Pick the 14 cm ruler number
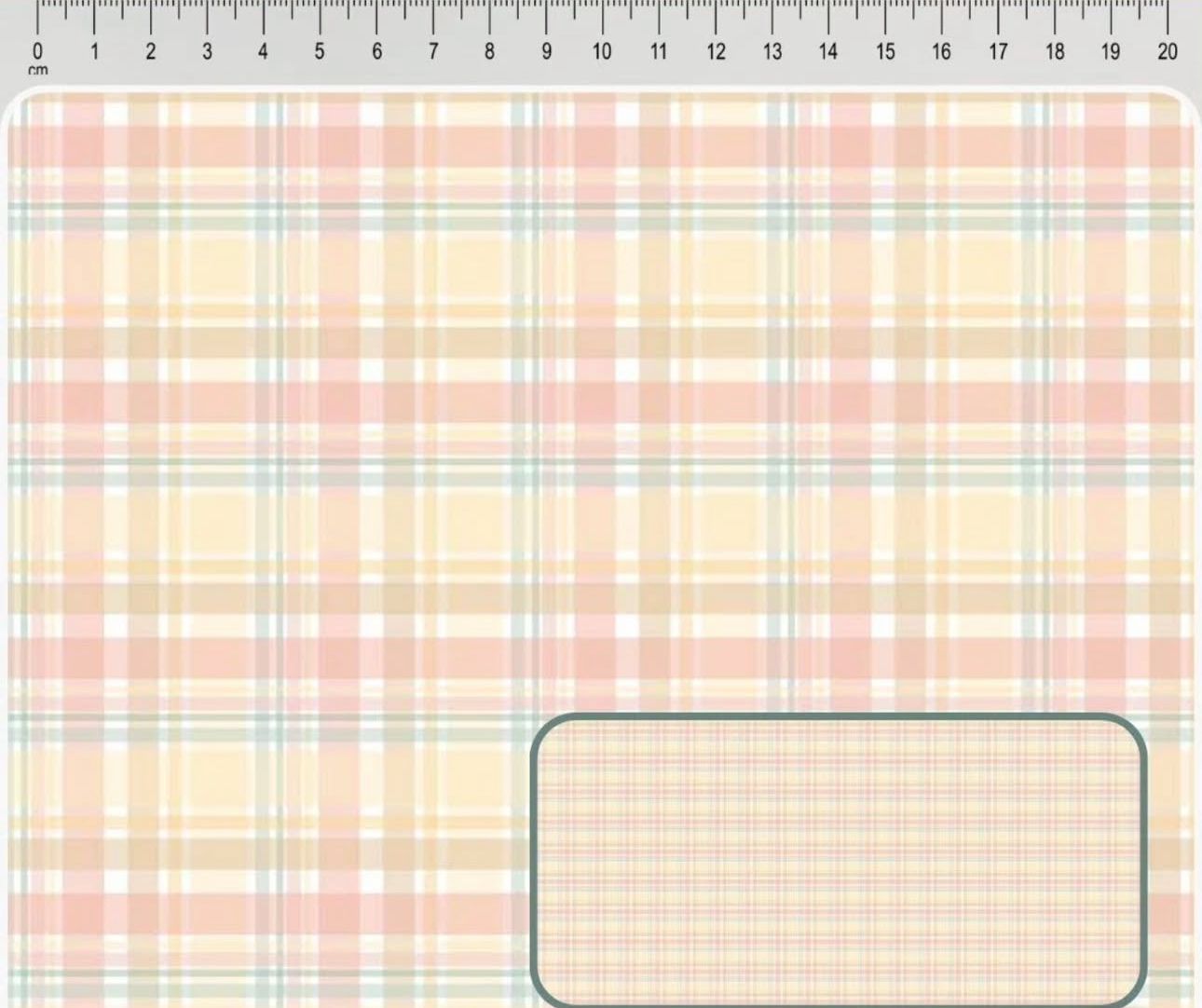Image resolution: width=1202 pixels, height=1008 pixels. click(x=828, y=51)
